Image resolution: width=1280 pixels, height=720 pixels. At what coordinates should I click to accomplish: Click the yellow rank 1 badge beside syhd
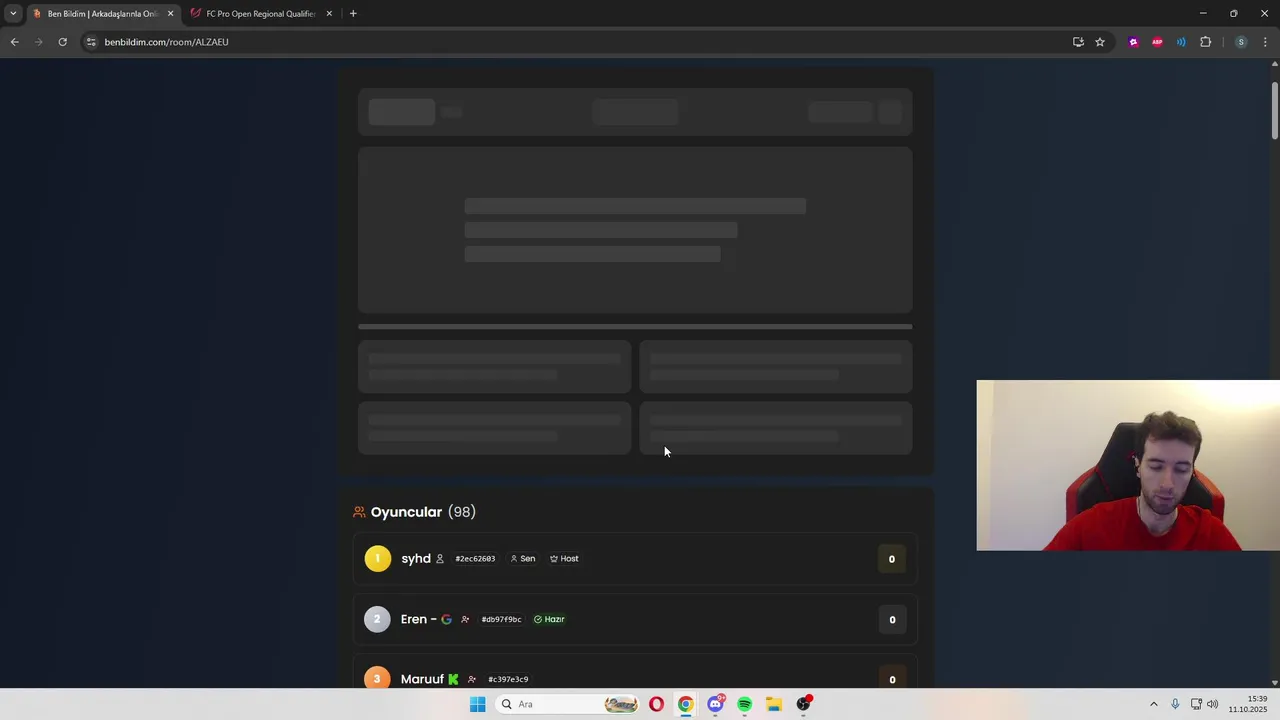(378, 559)
